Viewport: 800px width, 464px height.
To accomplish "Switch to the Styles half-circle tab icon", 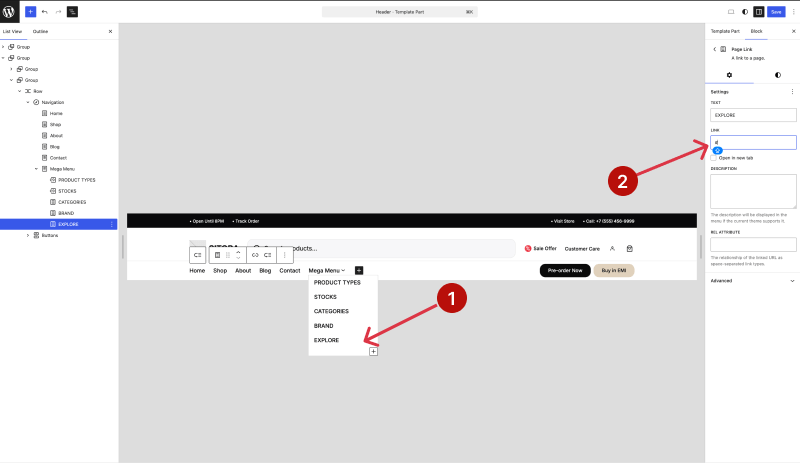I will 778,75.
